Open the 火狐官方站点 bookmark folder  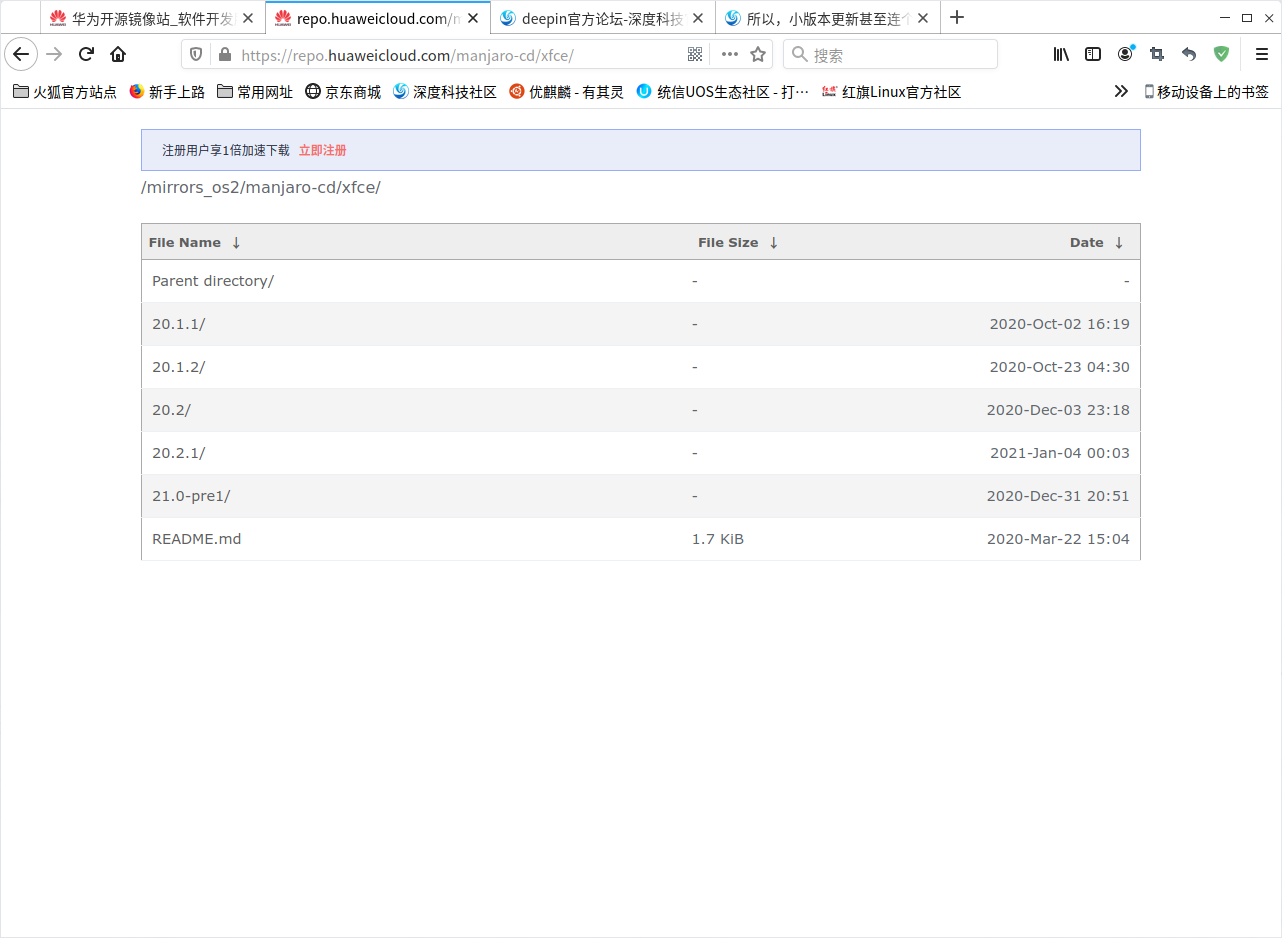coord(65,92)
